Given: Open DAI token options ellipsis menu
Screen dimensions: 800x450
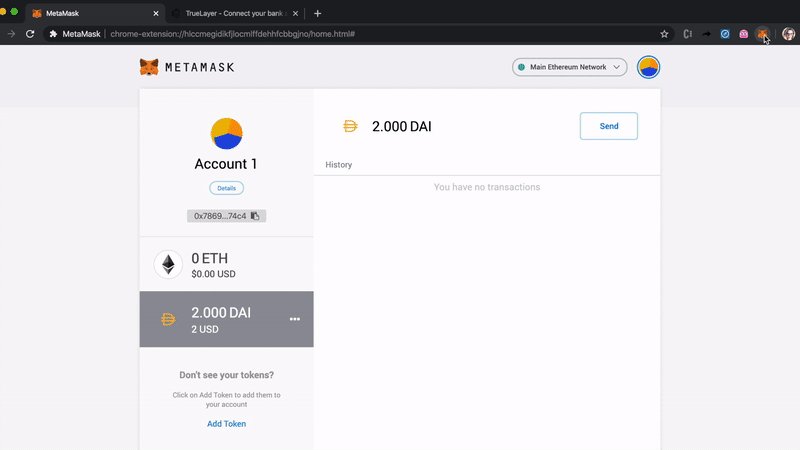Looking at the screenshot, I should (295, 319).
